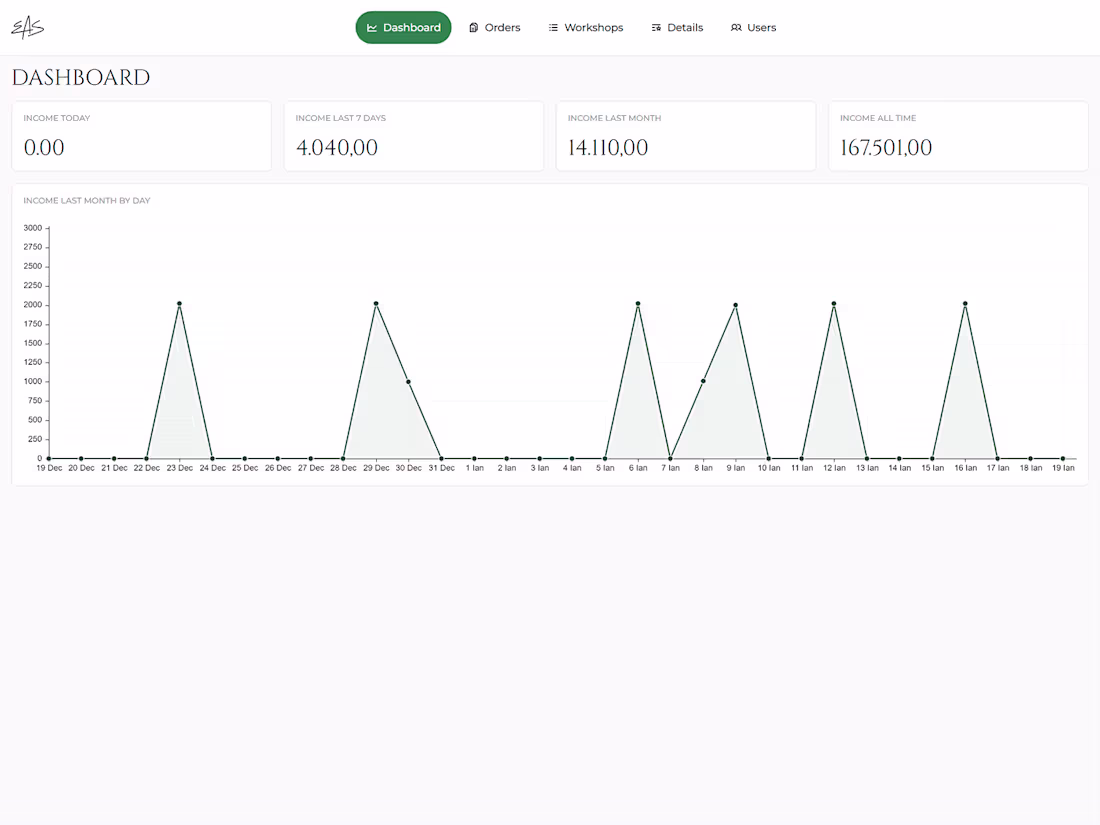
Task: Click the Income Last Month By Day chart title
Action: point(87,200)
